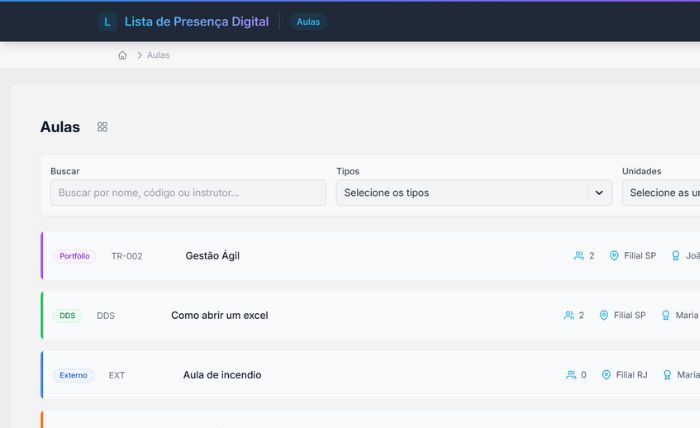Open the Unidades dropdown selector
The image size is (700, 428).
tap(660, 192)
